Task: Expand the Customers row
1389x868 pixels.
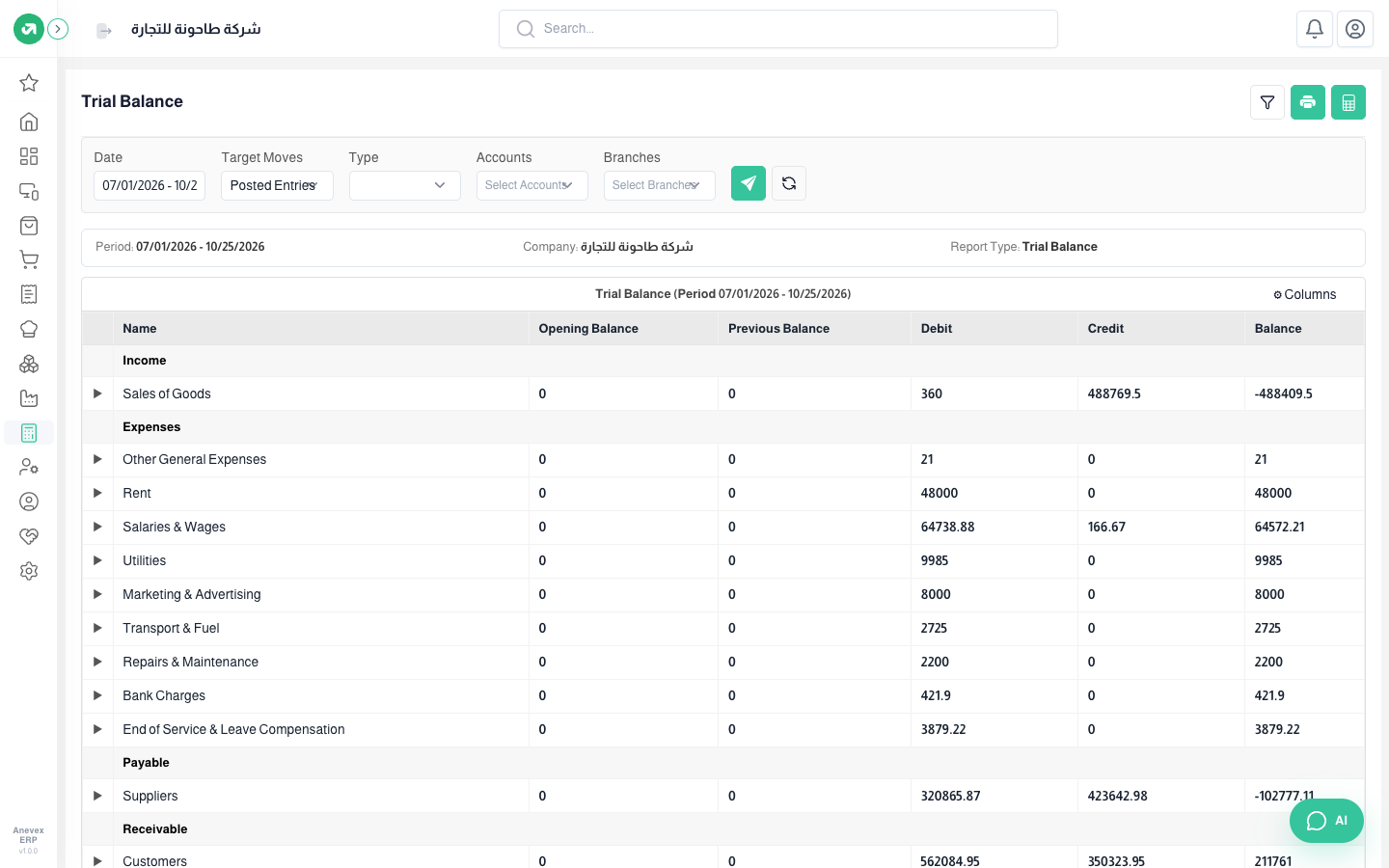Action: pos(97,860)
